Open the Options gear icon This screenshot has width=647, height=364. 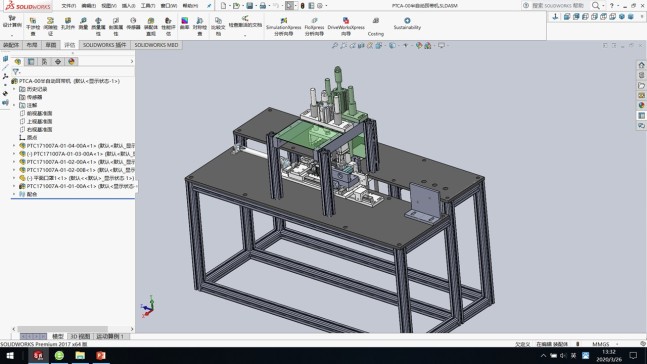(319, 6)
